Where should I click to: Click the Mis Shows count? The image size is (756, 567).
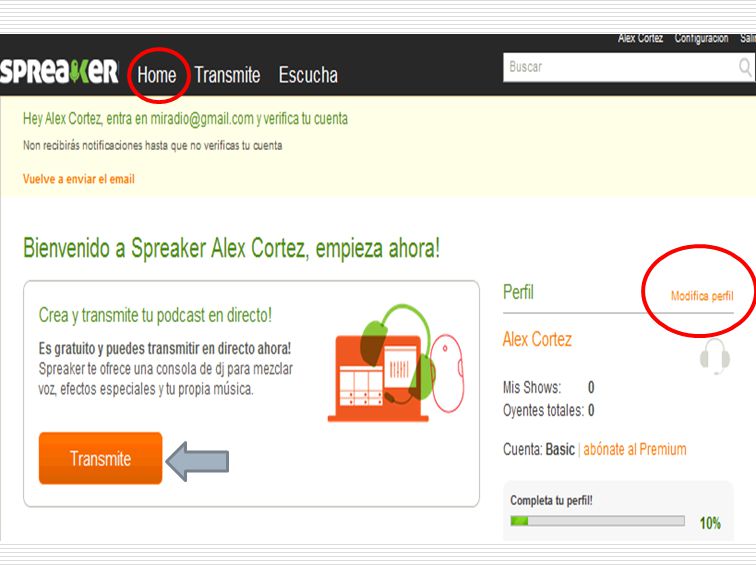(x=591, y=387)
